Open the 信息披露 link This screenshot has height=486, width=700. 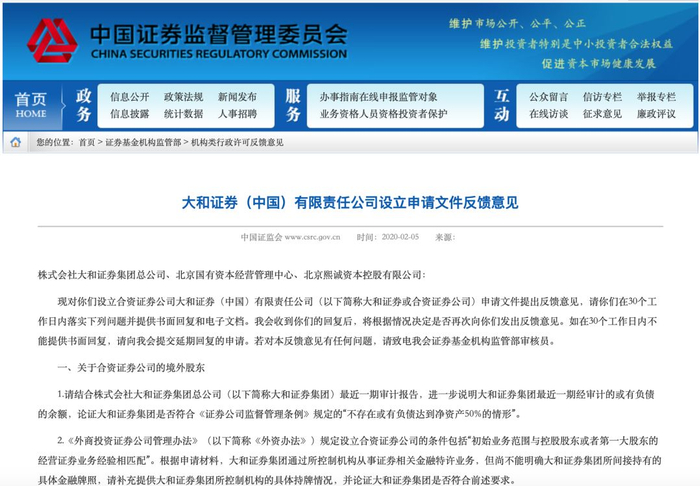click(130, 114)
